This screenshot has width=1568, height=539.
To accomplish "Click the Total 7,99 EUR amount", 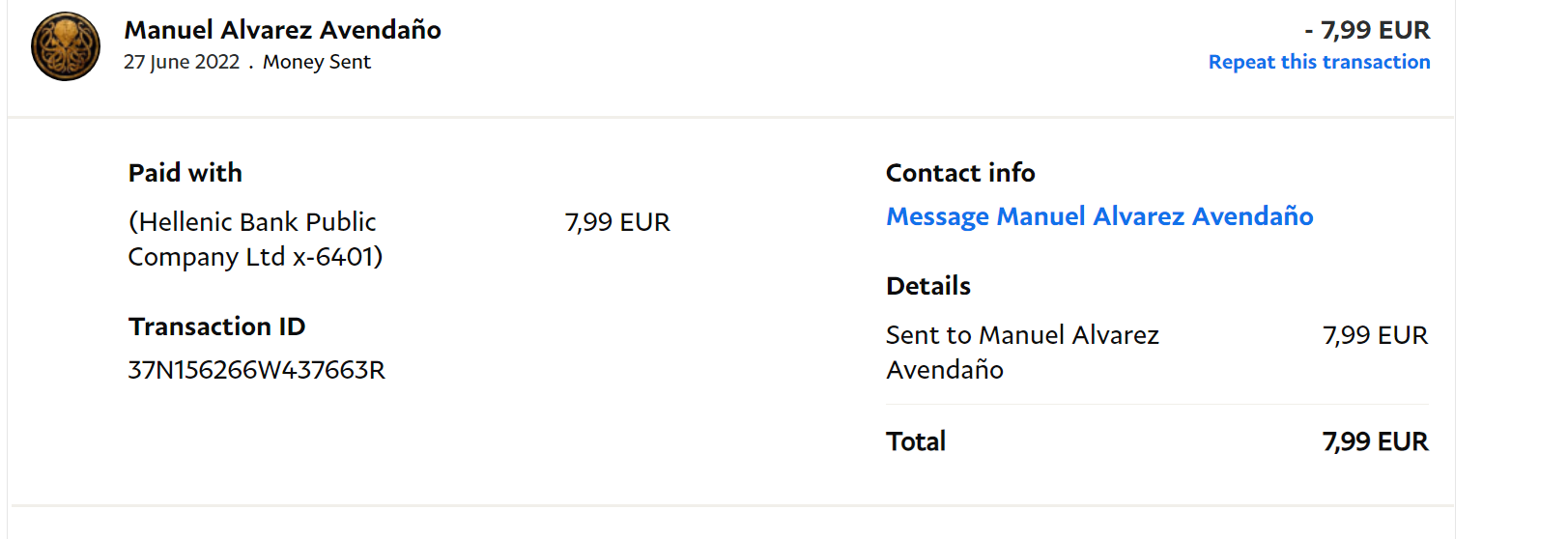I will click(1375, 441).
